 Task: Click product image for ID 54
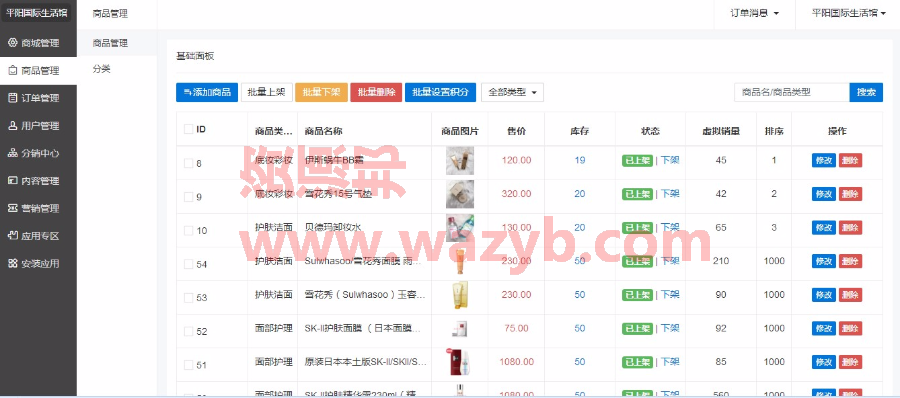click(460, 261)
